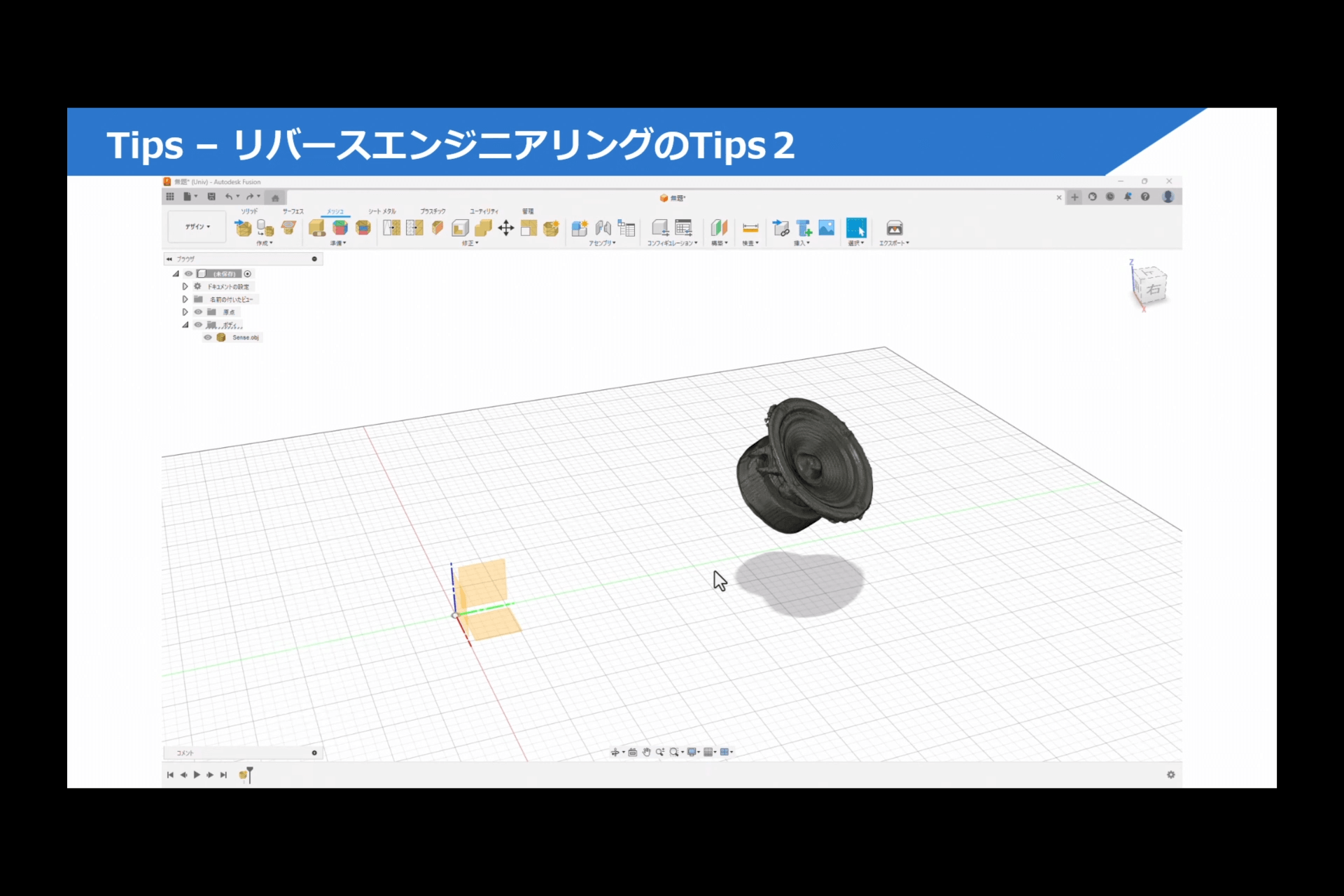This screenshot has width=1344, height=896.
Task: Collapse the (未保存) root node
Action: click(176, 274)
